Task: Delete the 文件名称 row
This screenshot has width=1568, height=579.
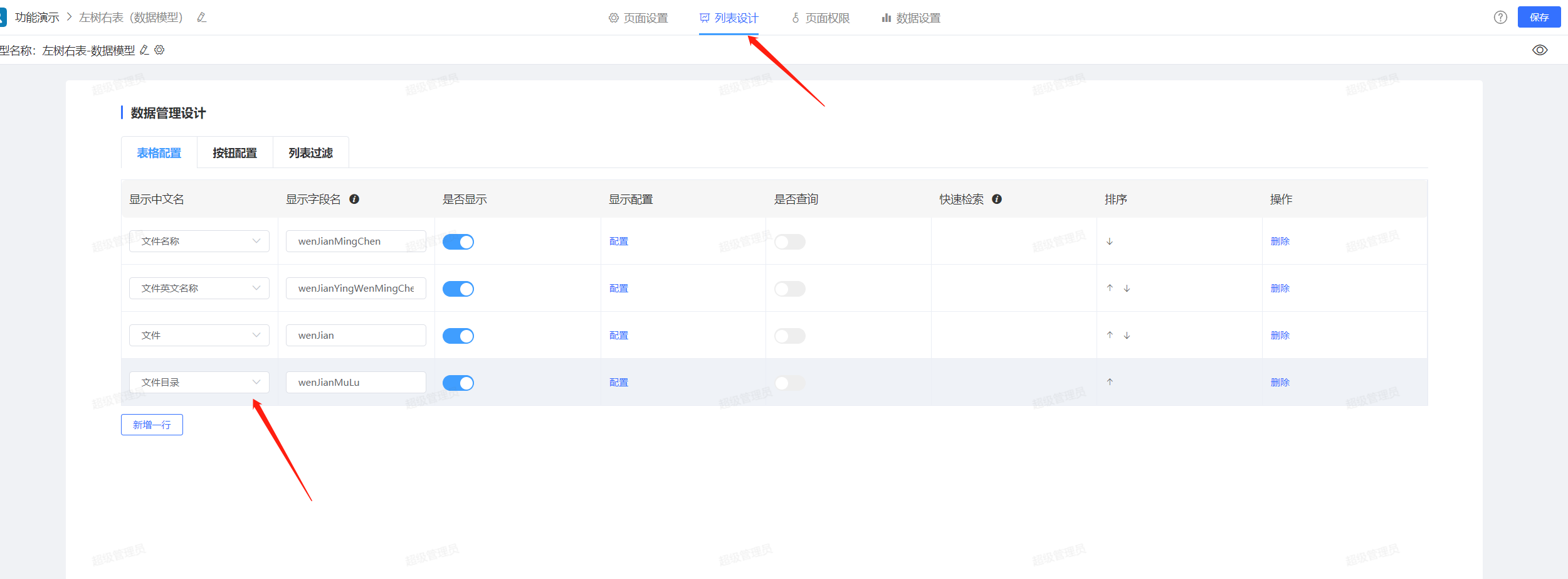Action: coord(1280,242)
